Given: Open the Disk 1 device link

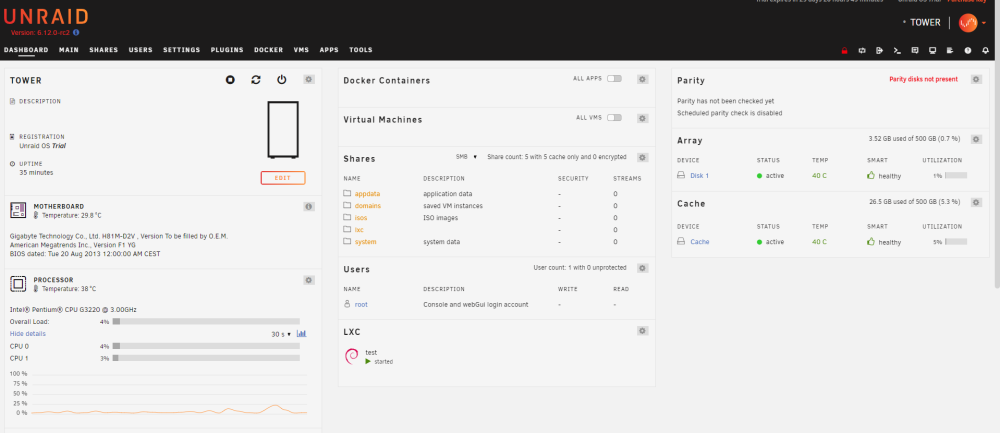Looking at the screenshot, I should point(699,175).
